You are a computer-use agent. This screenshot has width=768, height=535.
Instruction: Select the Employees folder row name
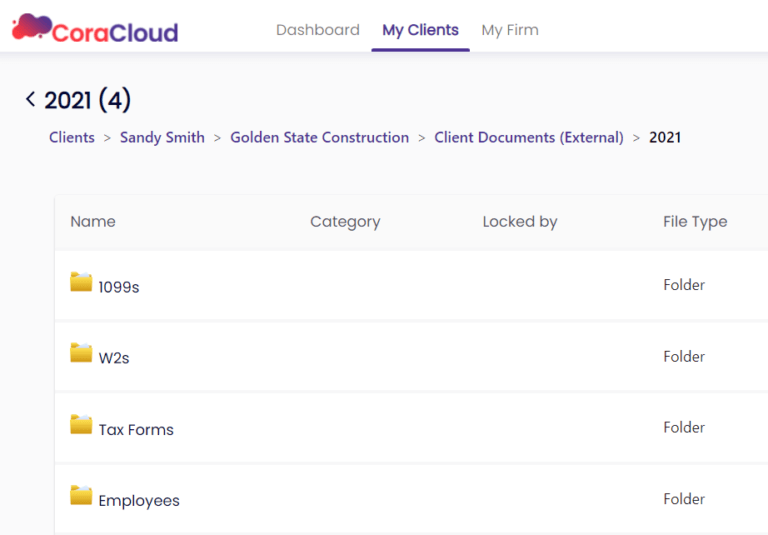click(x=139, y=501)
